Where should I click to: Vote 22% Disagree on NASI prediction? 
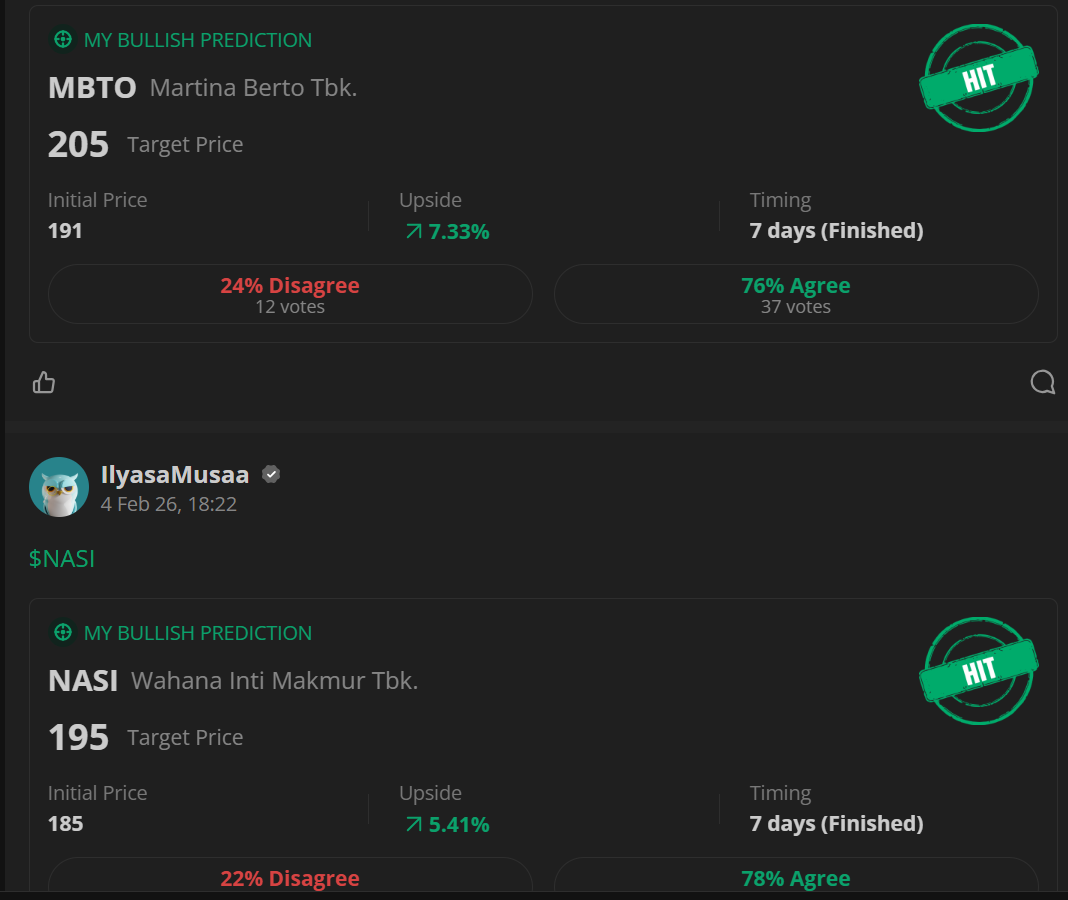pyautogui.click(x=290, y=877)
